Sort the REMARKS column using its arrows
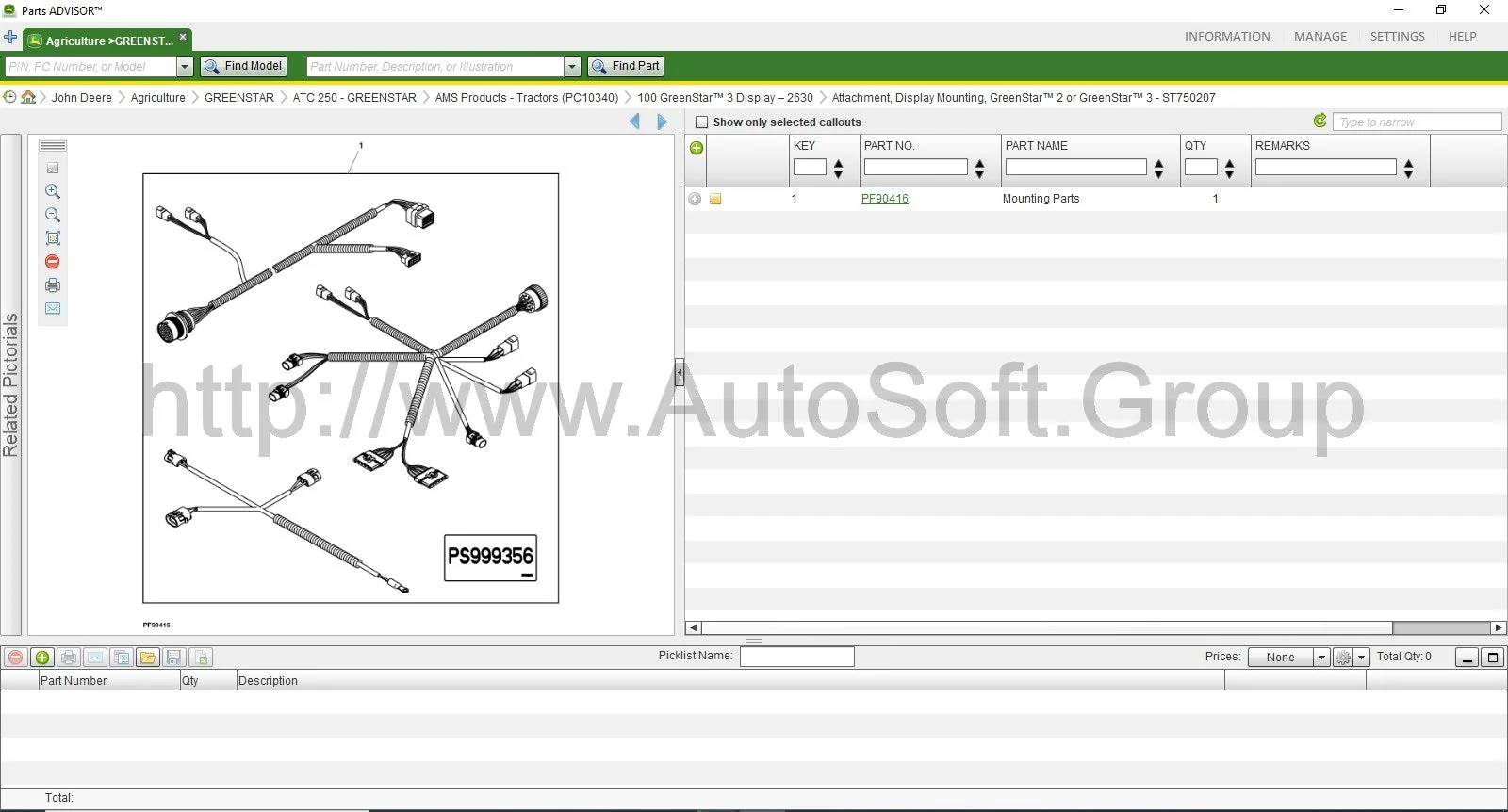 click(1409, 169)
